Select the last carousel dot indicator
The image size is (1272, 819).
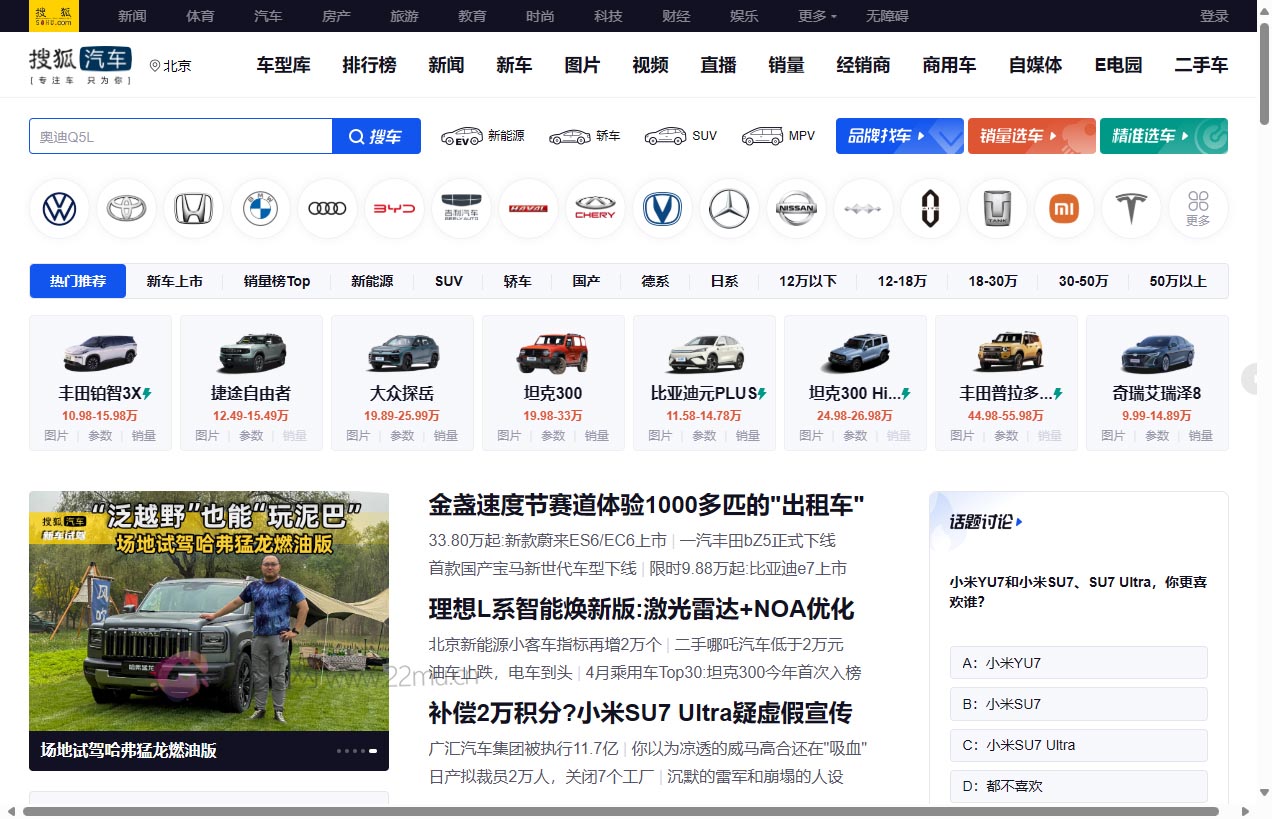(373, 750)
